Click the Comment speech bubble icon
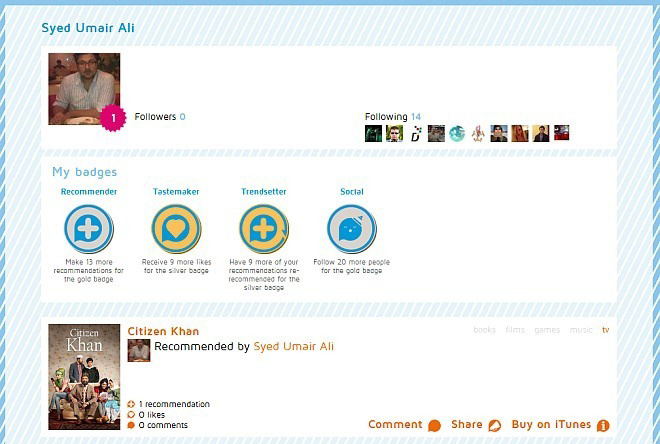The image size is (660, 444). pos(434,425)
